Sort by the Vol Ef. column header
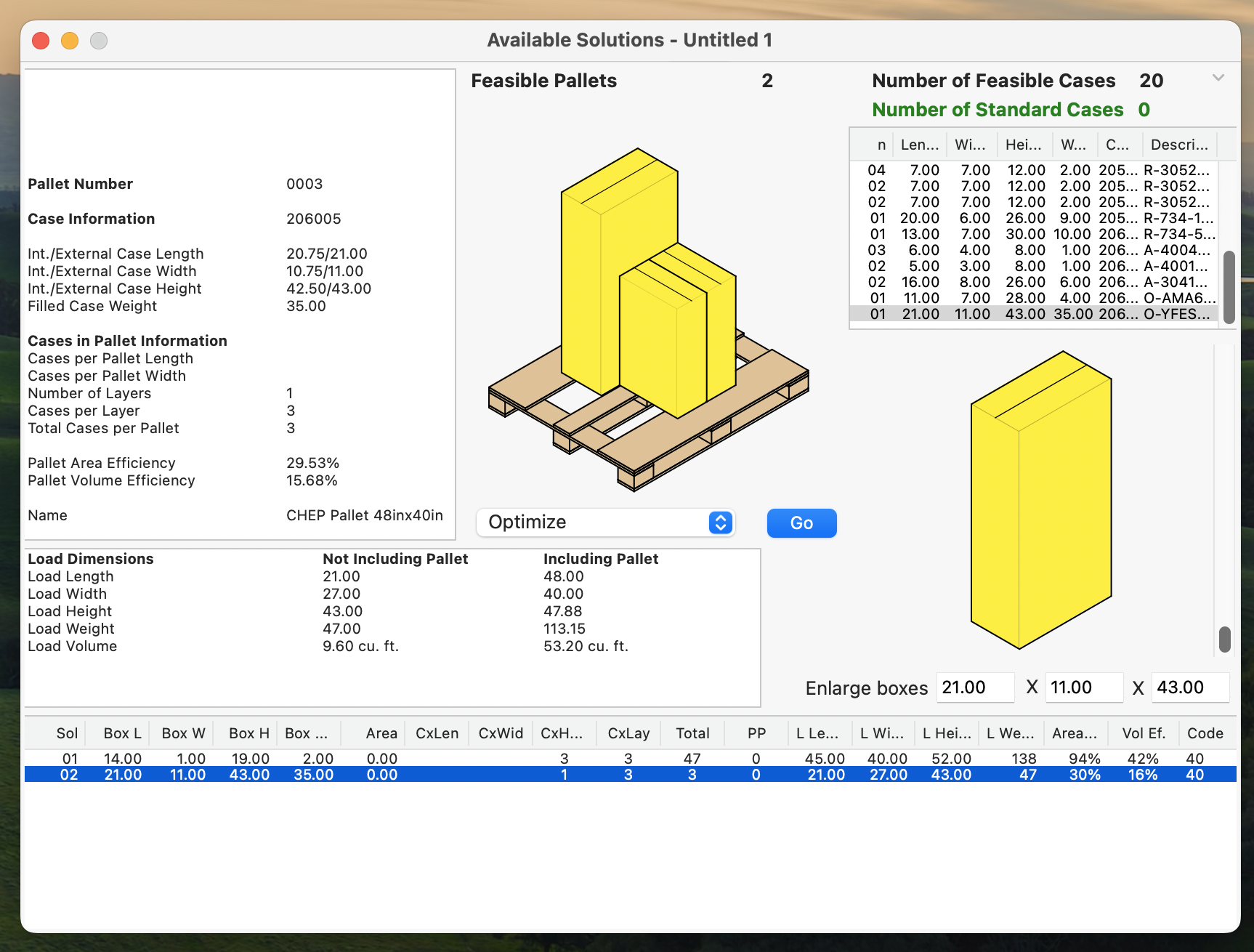The height and width of the screenshot is (952, 1254). point(1143,733)
